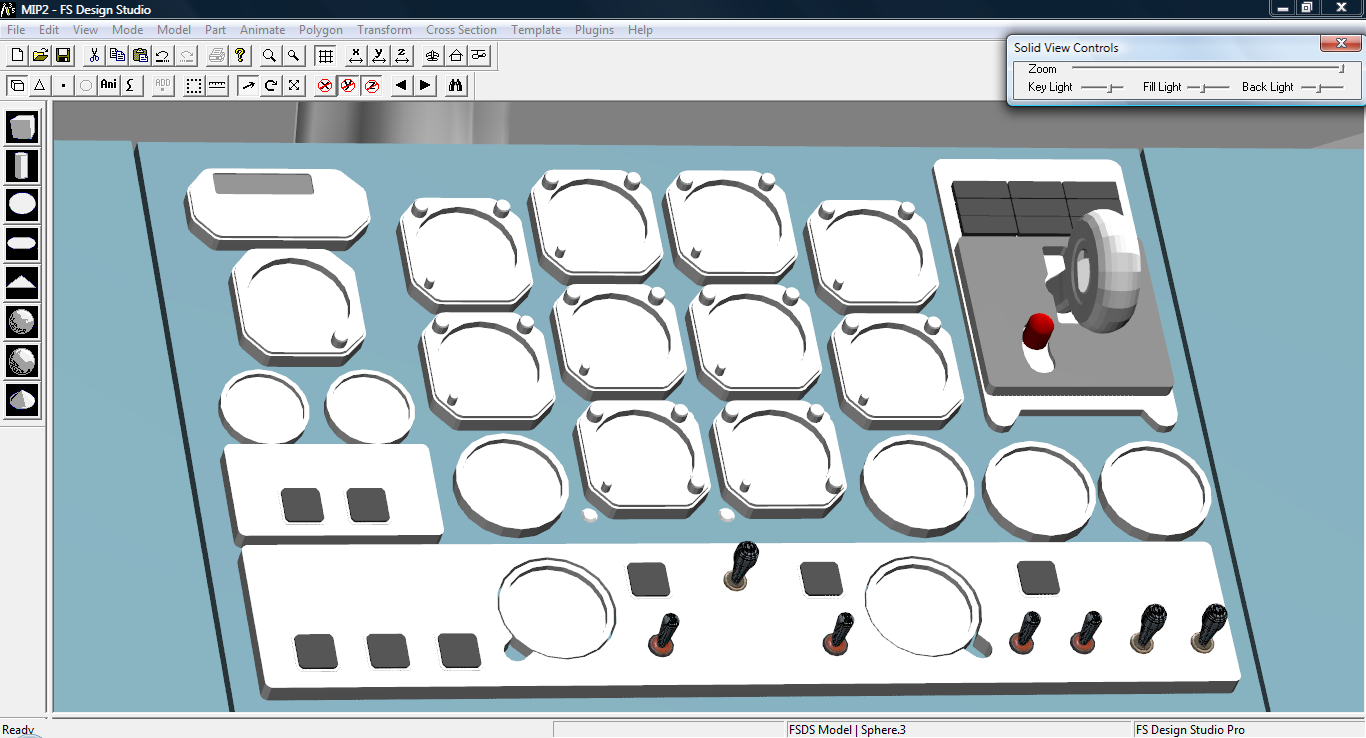Click the status bar text 'FS Design Studio Pro'
Screen dimensions: 1366x738
[1190, 730]
